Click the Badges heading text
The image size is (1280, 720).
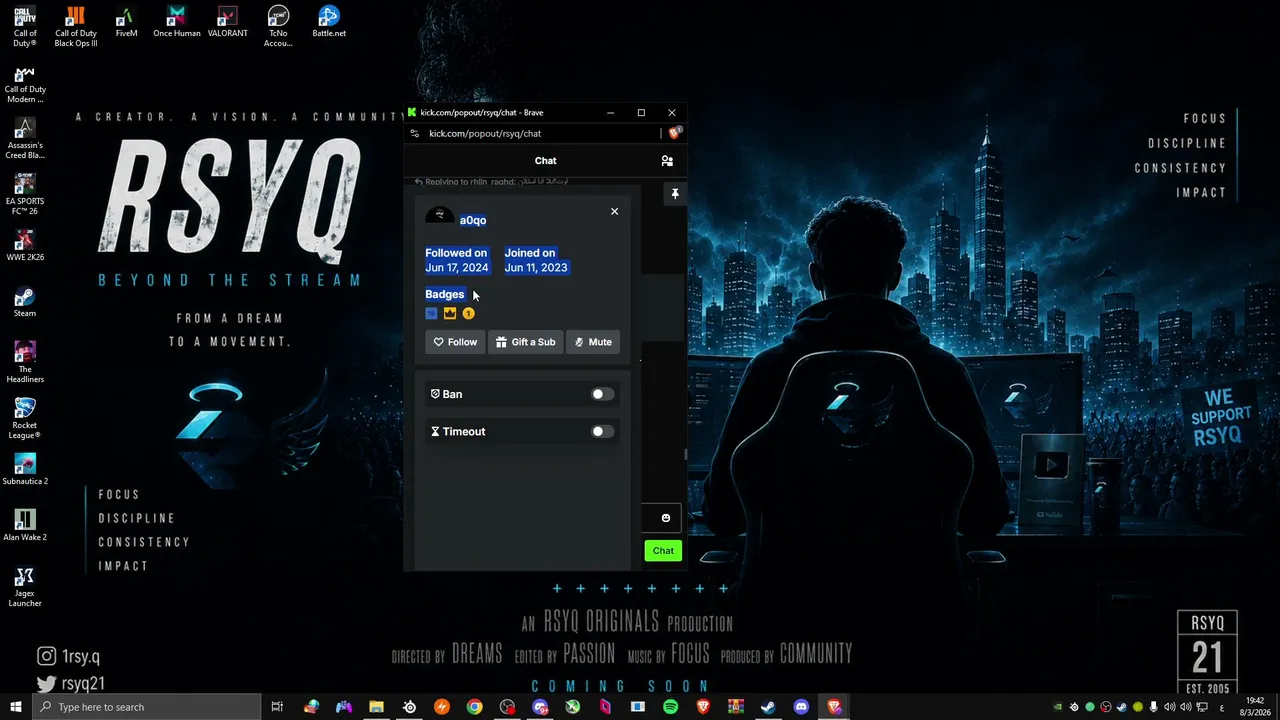click(445, 294)
